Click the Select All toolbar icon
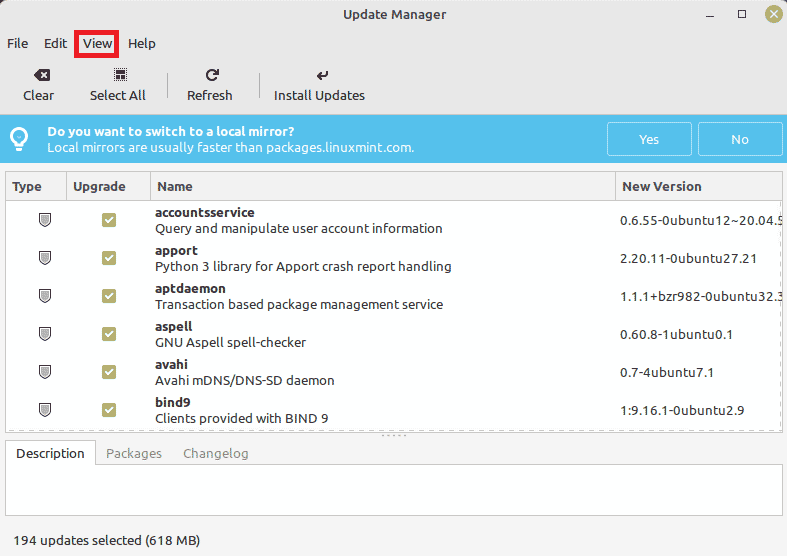Viewport: 787px width, 556px height. click(120, 75)
